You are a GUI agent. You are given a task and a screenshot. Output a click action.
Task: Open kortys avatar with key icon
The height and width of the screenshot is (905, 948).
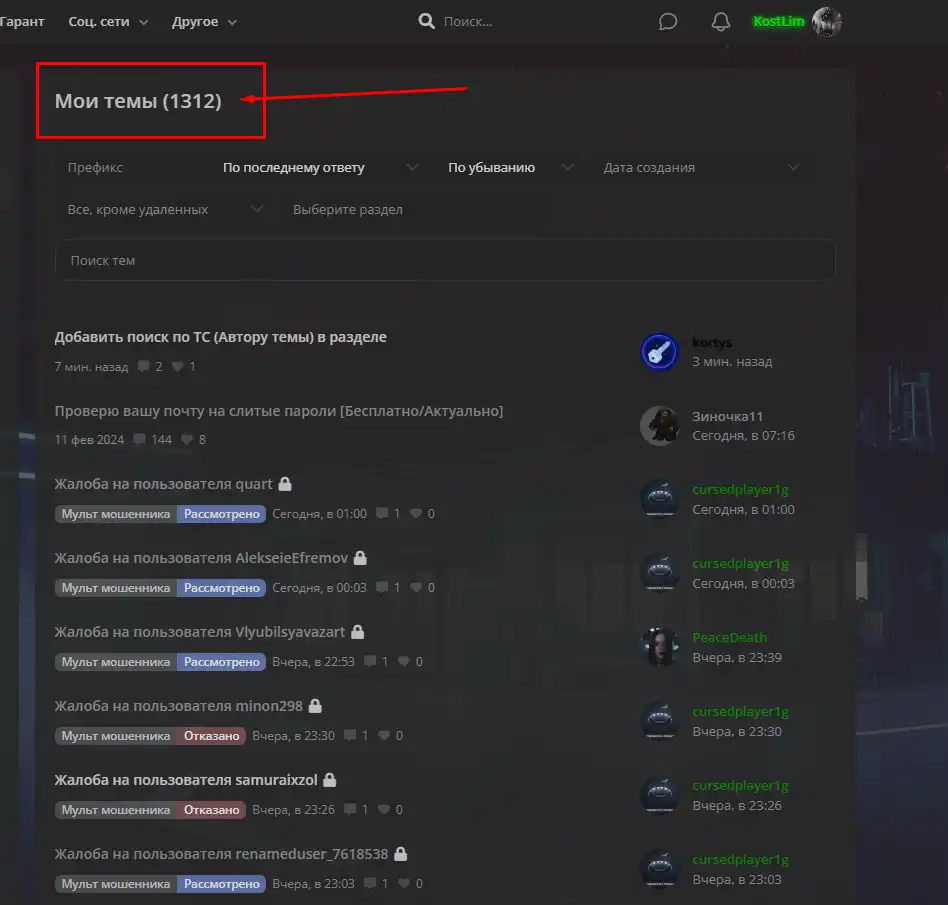(x=660, y=352)
